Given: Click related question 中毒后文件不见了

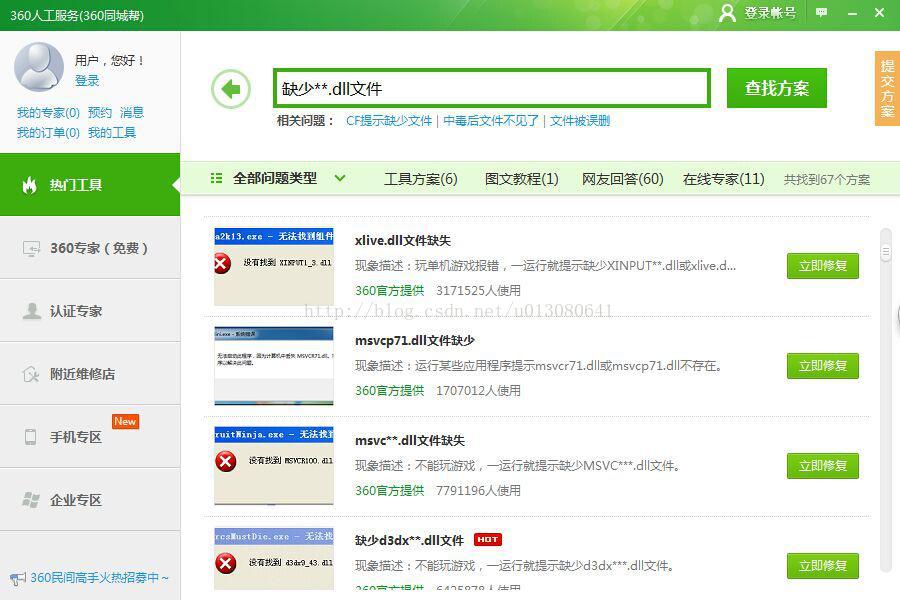Looking at the screenshot, I should point(491,121).
